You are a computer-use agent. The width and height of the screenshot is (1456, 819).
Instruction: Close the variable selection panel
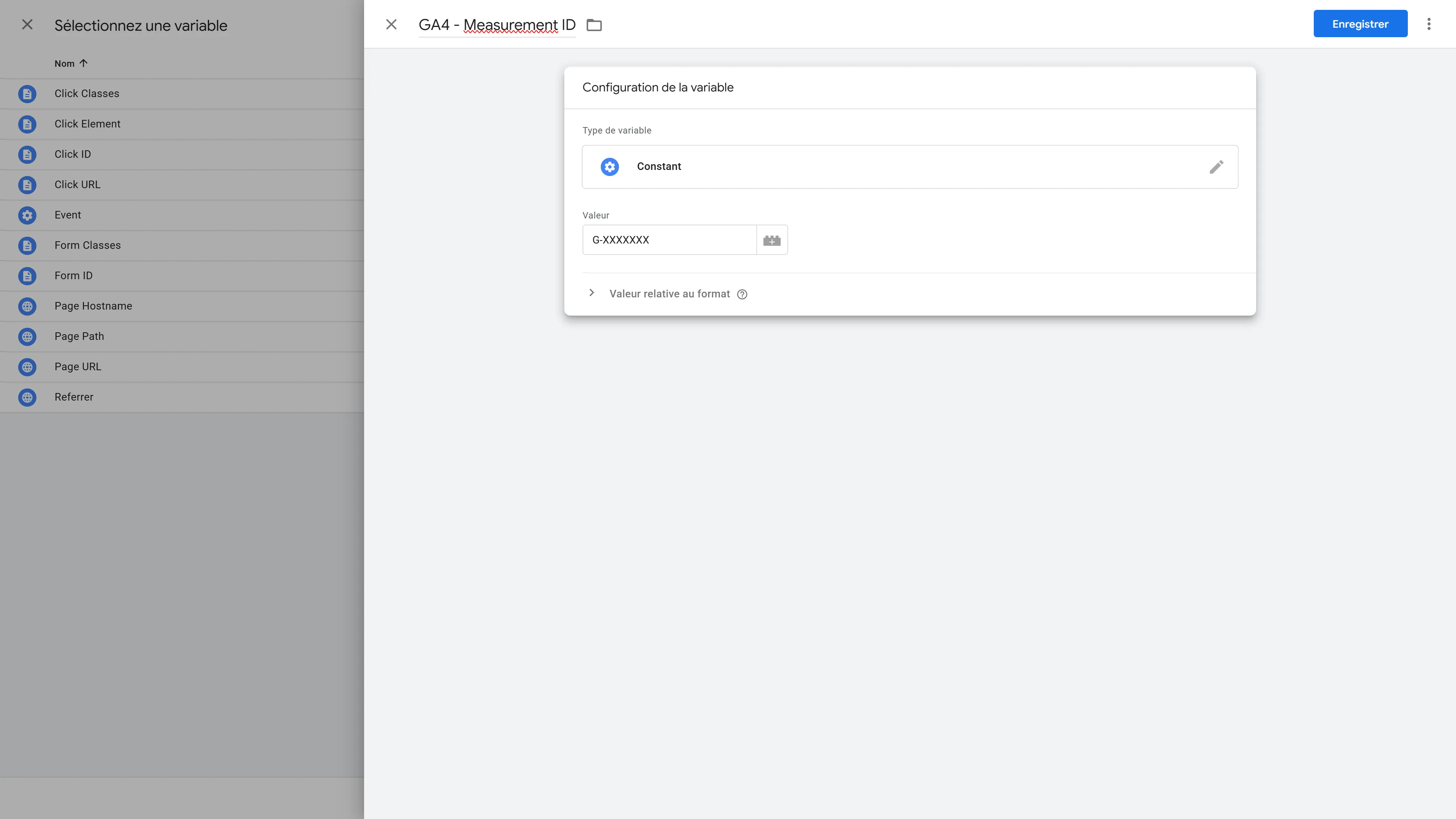coord(27,25)
